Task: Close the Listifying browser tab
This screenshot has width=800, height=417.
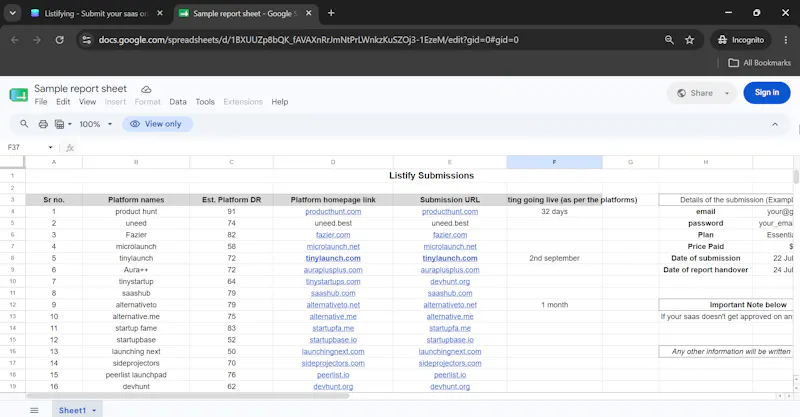Action: pyautogui.click(x=160, y=13)
